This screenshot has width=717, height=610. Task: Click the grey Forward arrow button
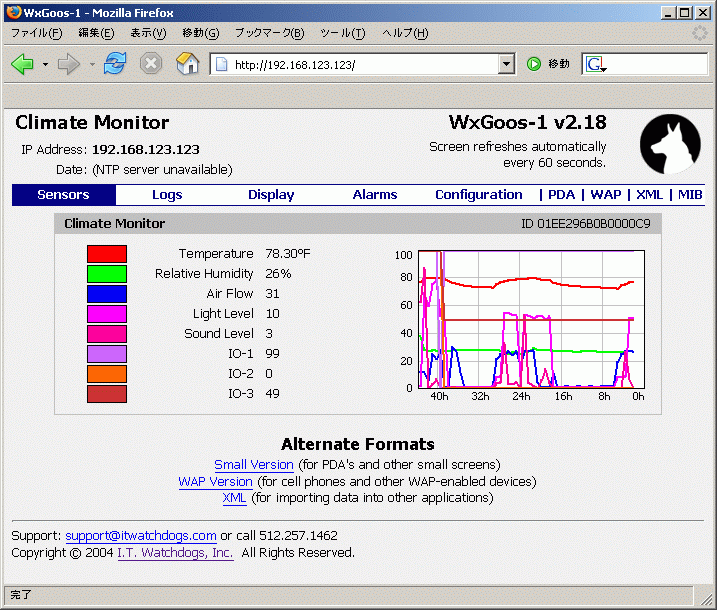click(69, 64)
